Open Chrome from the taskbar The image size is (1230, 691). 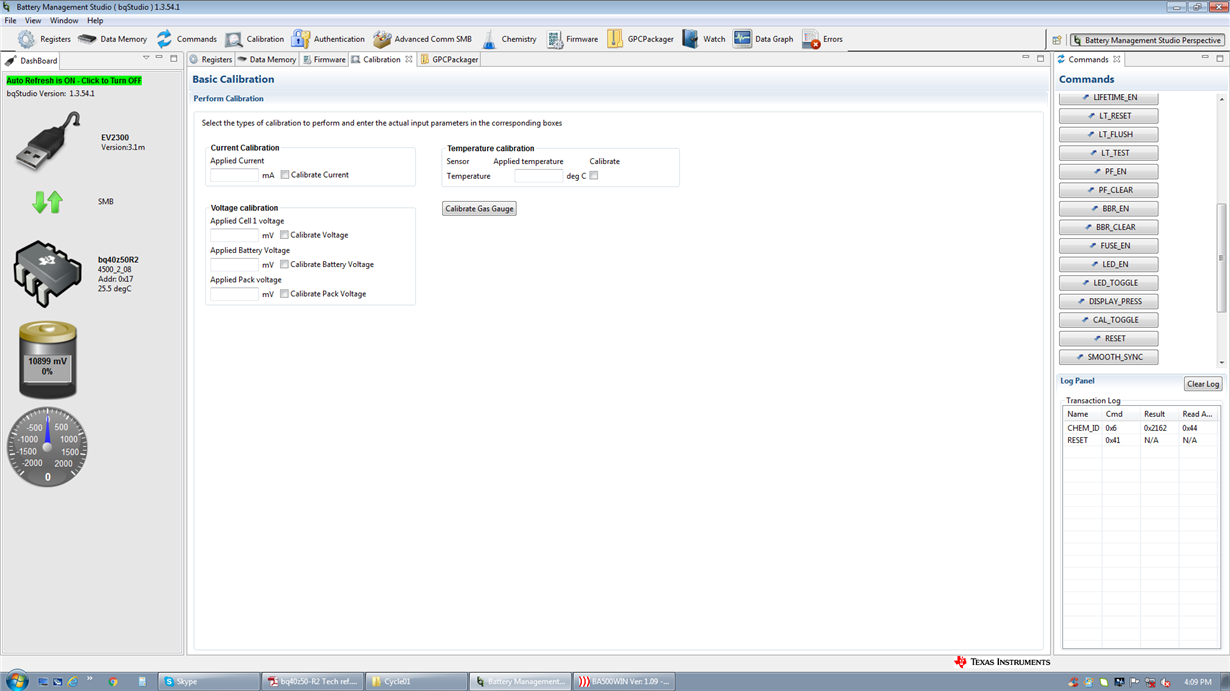(113, 682)
